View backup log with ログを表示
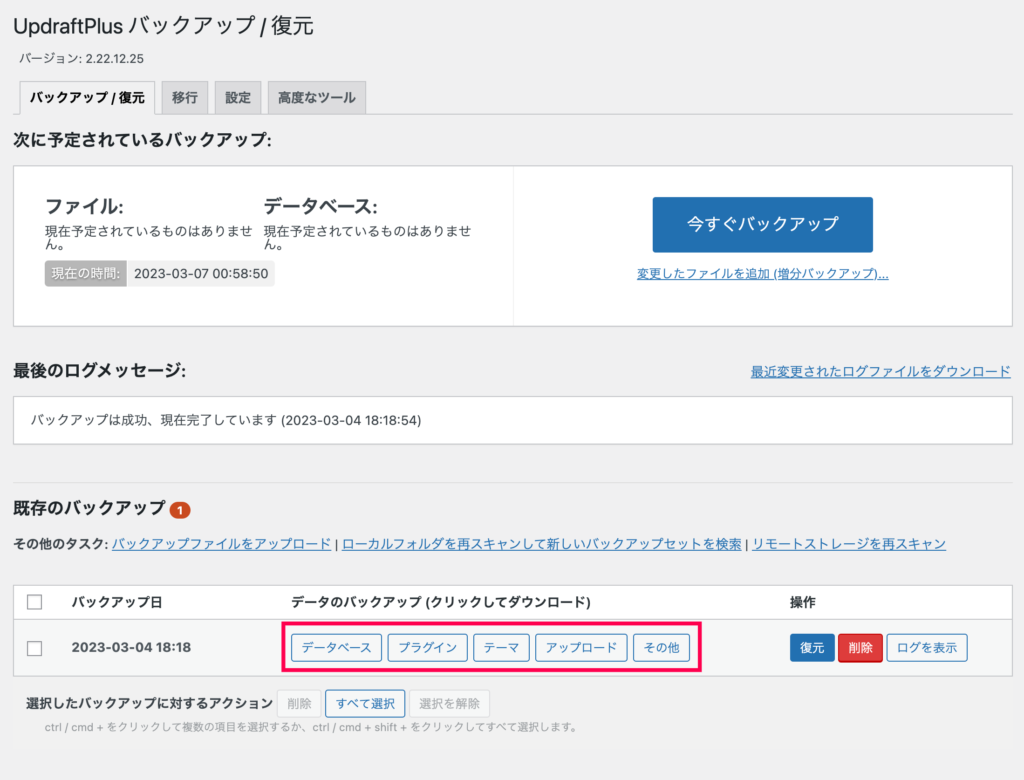 pyautogui.click(x=927, y=647)
